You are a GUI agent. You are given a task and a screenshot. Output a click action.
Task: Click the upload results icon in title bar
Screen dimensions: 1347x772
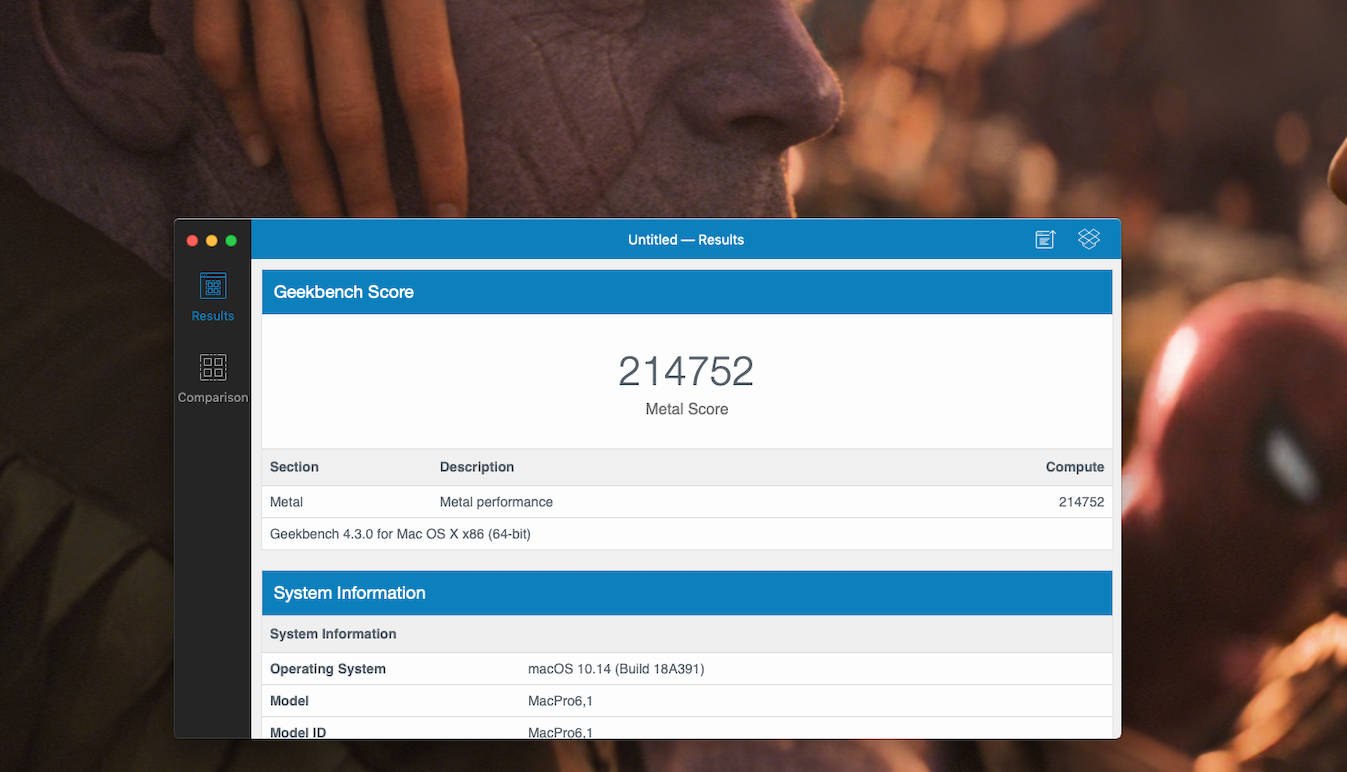click(x=1045, y=239)
